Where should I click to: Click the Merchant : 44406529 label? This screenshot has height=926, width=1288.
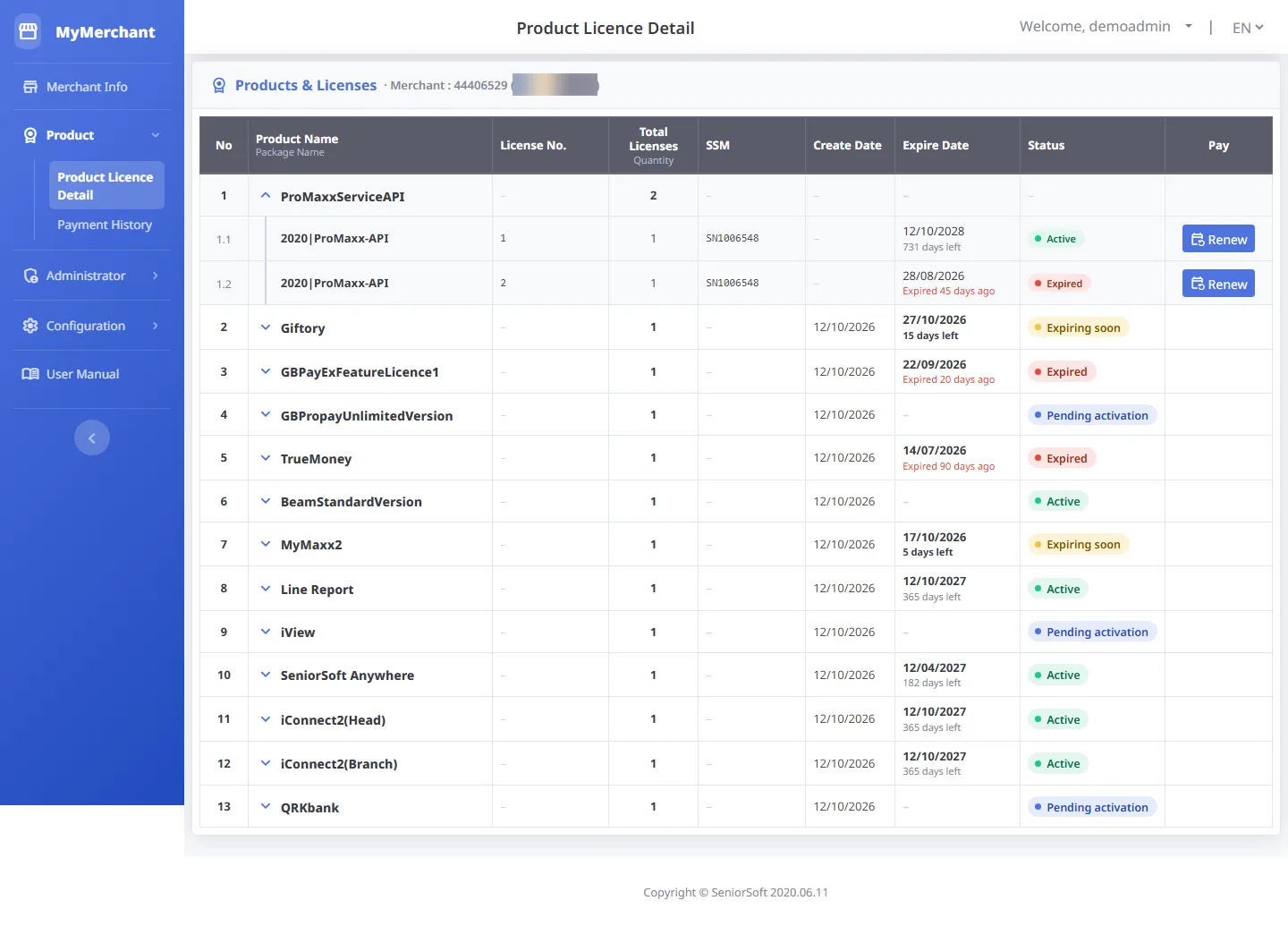tap(449, 85)
